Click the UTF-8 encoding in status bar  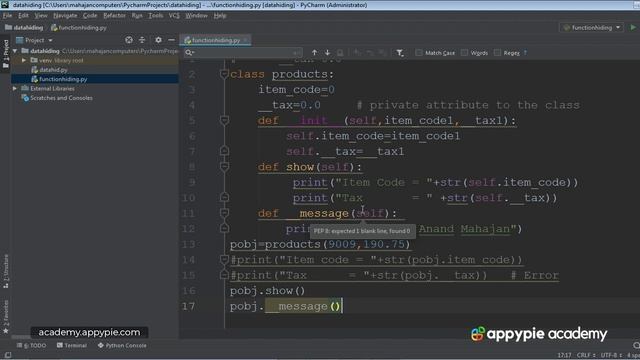tap(611, 356)
